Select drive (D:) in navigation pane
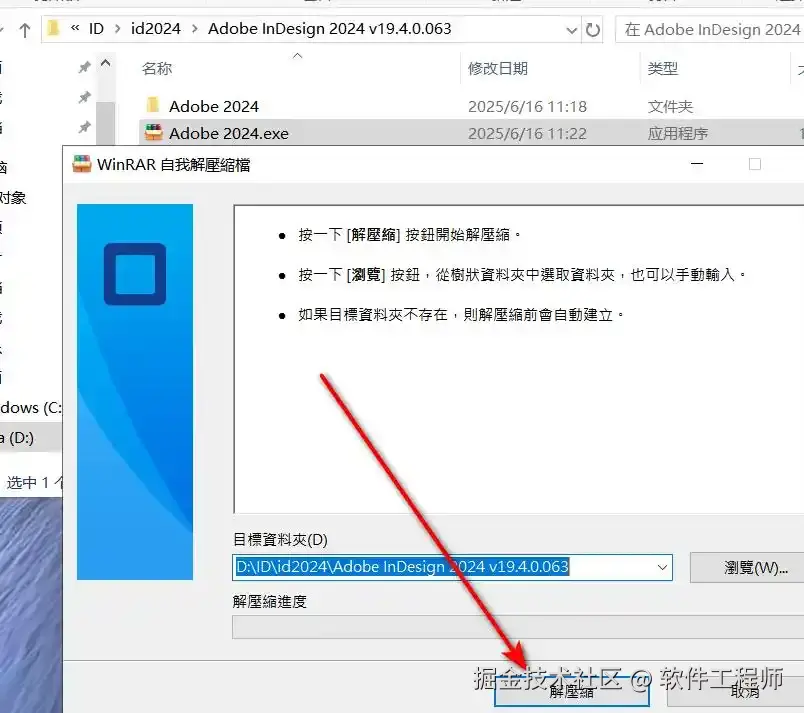 coord(31,438)
